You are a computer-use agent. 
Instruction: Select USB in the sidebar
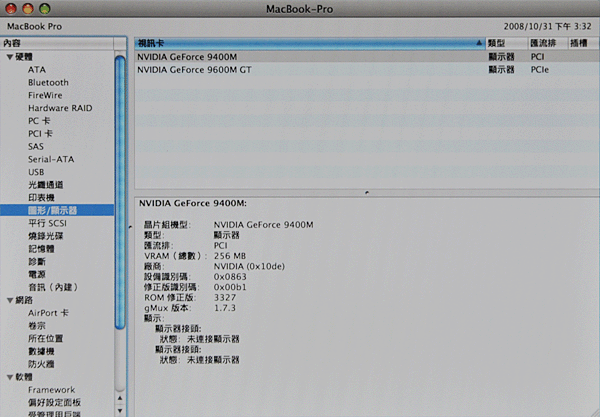pos(36,172)
